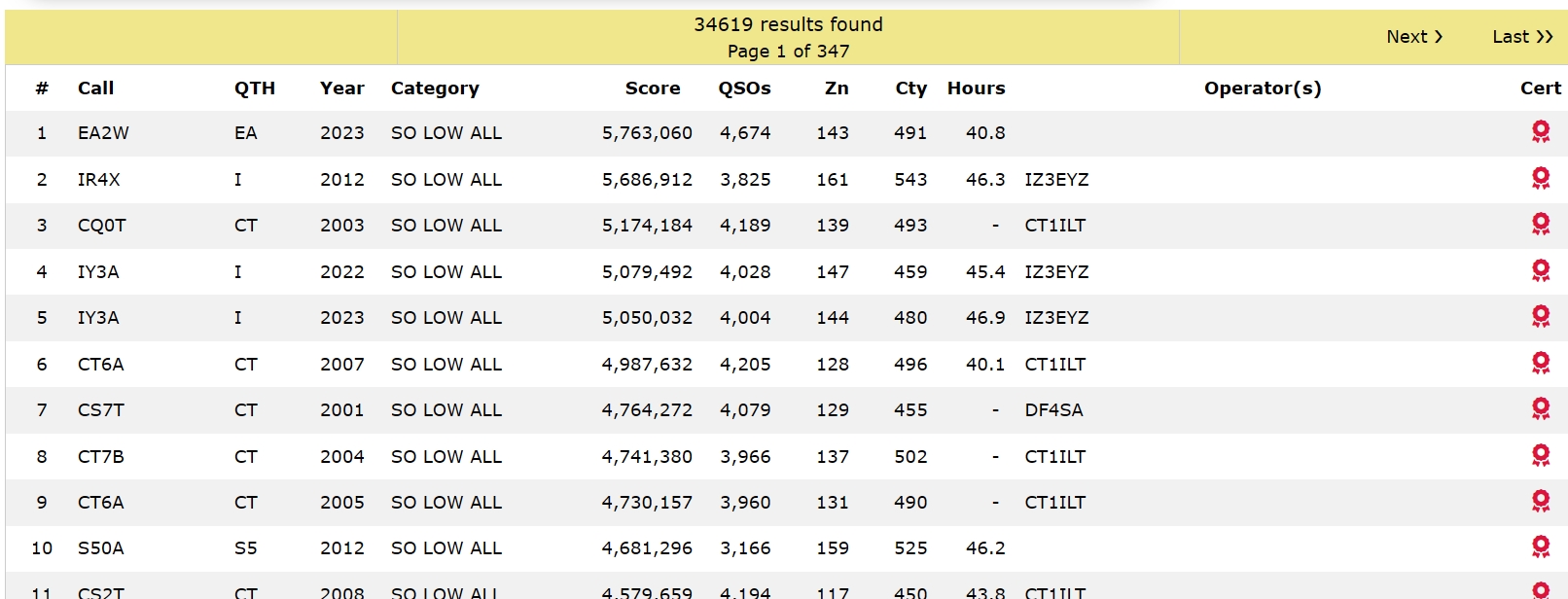The width and height of the screenshot is (1568, 599).
Task: Click the Hours column header
Action: coord(977,88)
